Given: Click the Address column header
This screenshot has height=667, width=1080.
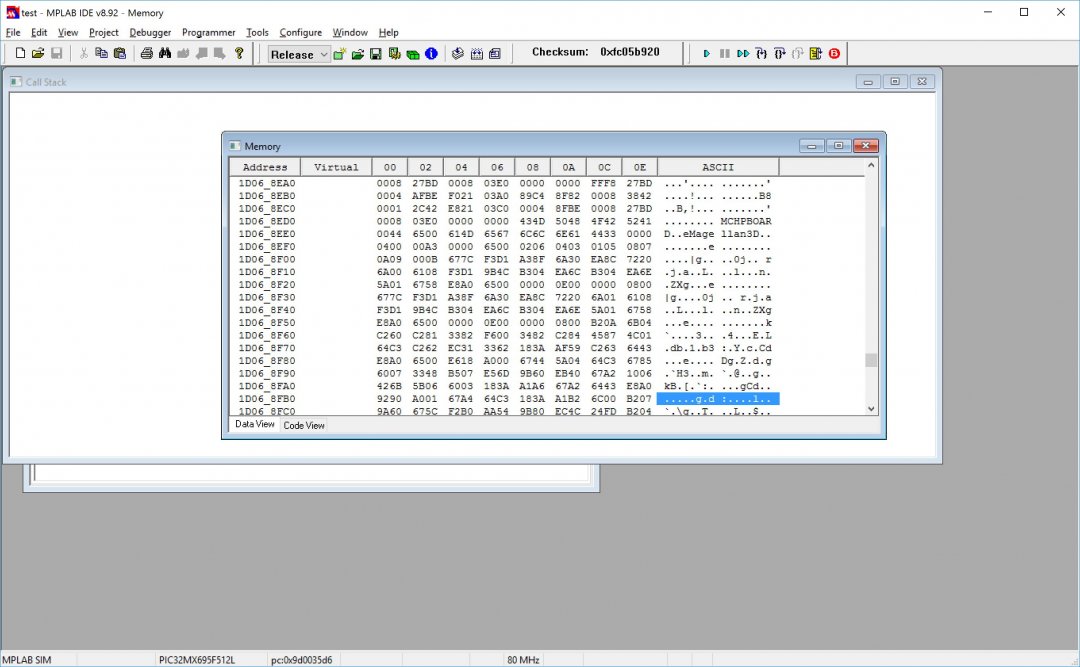Looking at the screenshot, I should [x=265, y=167].
